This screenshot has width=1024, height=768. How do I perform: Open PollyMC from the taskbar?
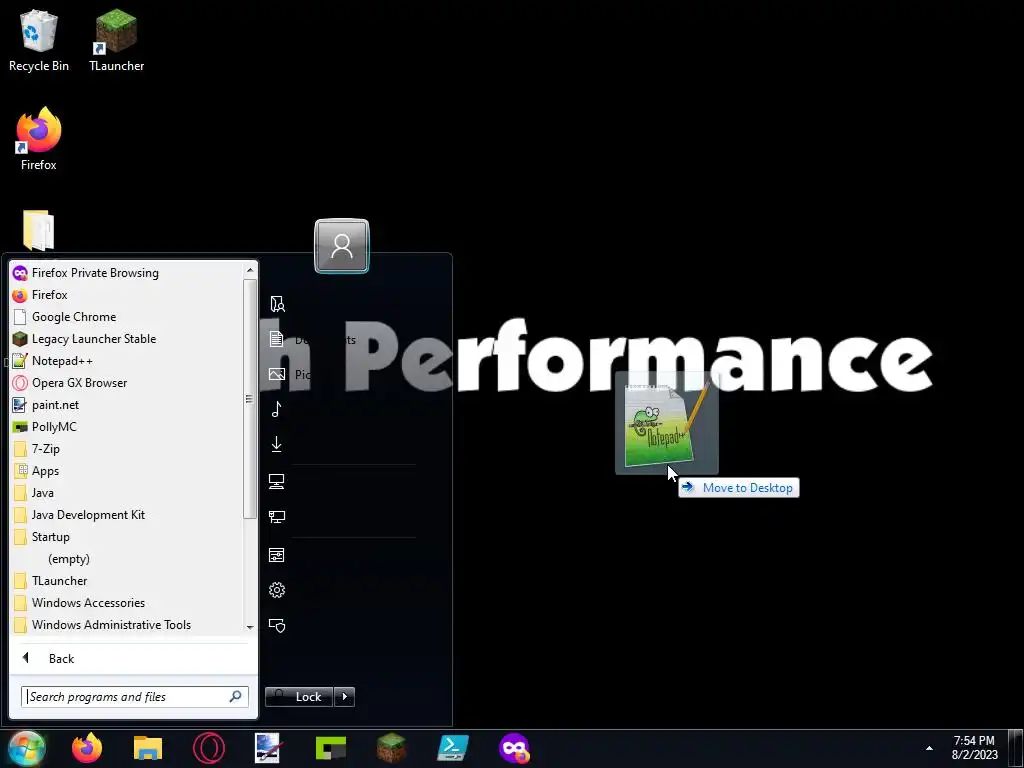click(331, 748)
